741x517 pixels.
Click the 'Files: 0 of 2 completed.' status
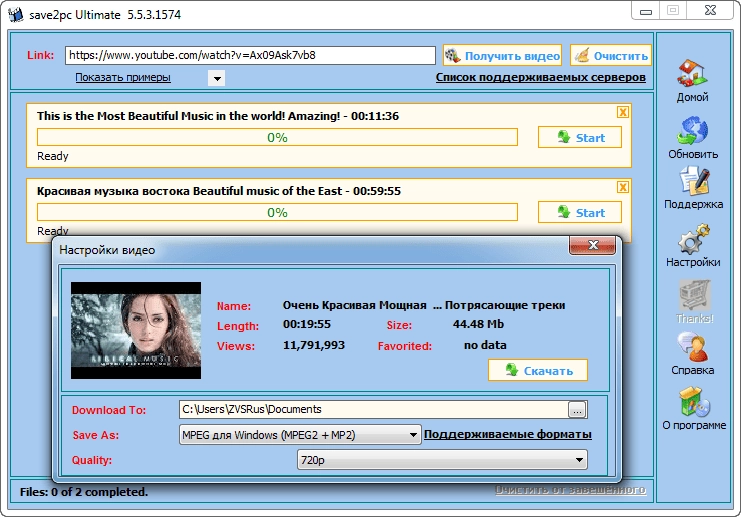point(84,492)
